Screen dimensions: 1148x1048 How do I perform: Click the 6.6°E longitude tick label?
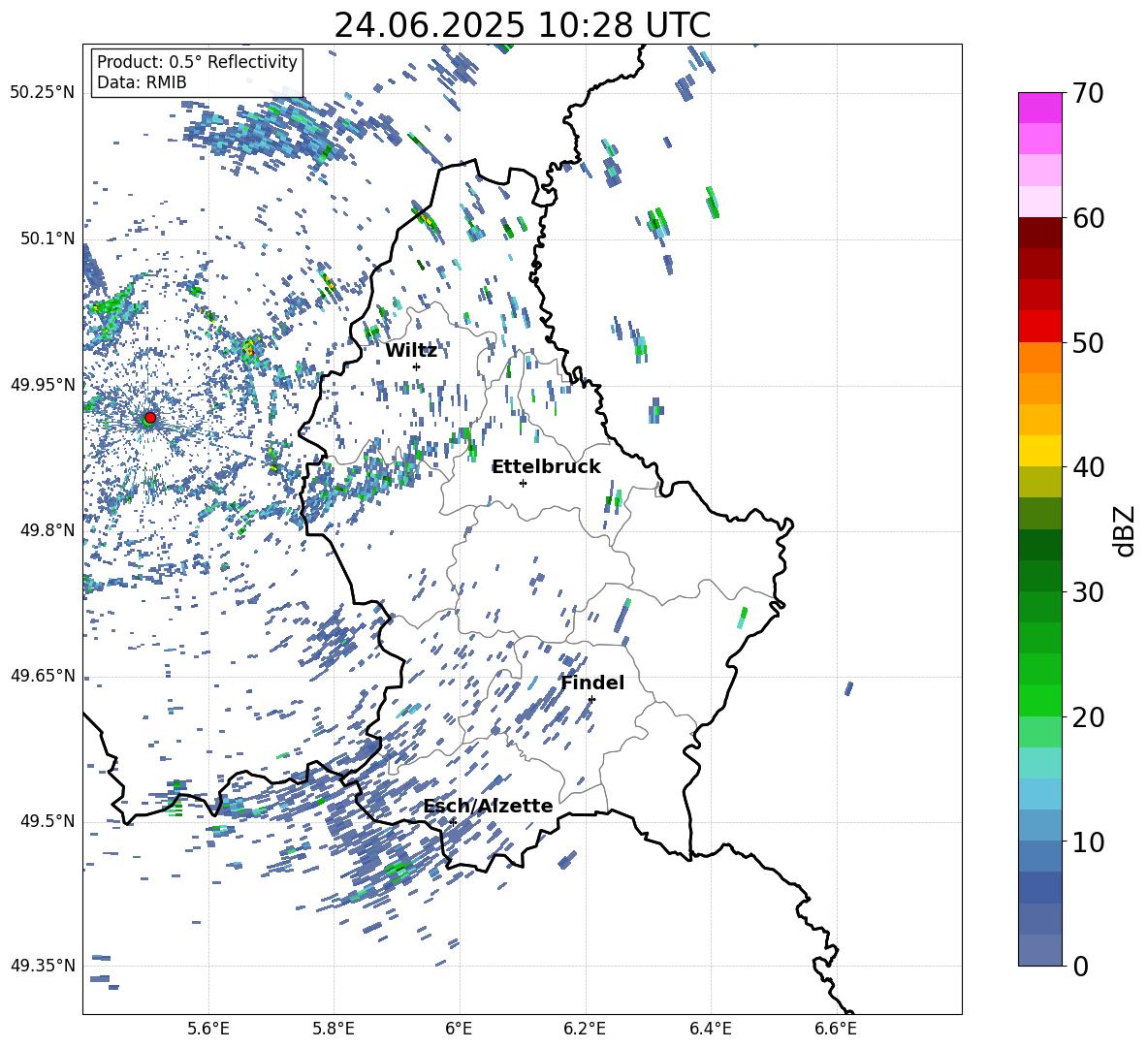point(836,1029)
